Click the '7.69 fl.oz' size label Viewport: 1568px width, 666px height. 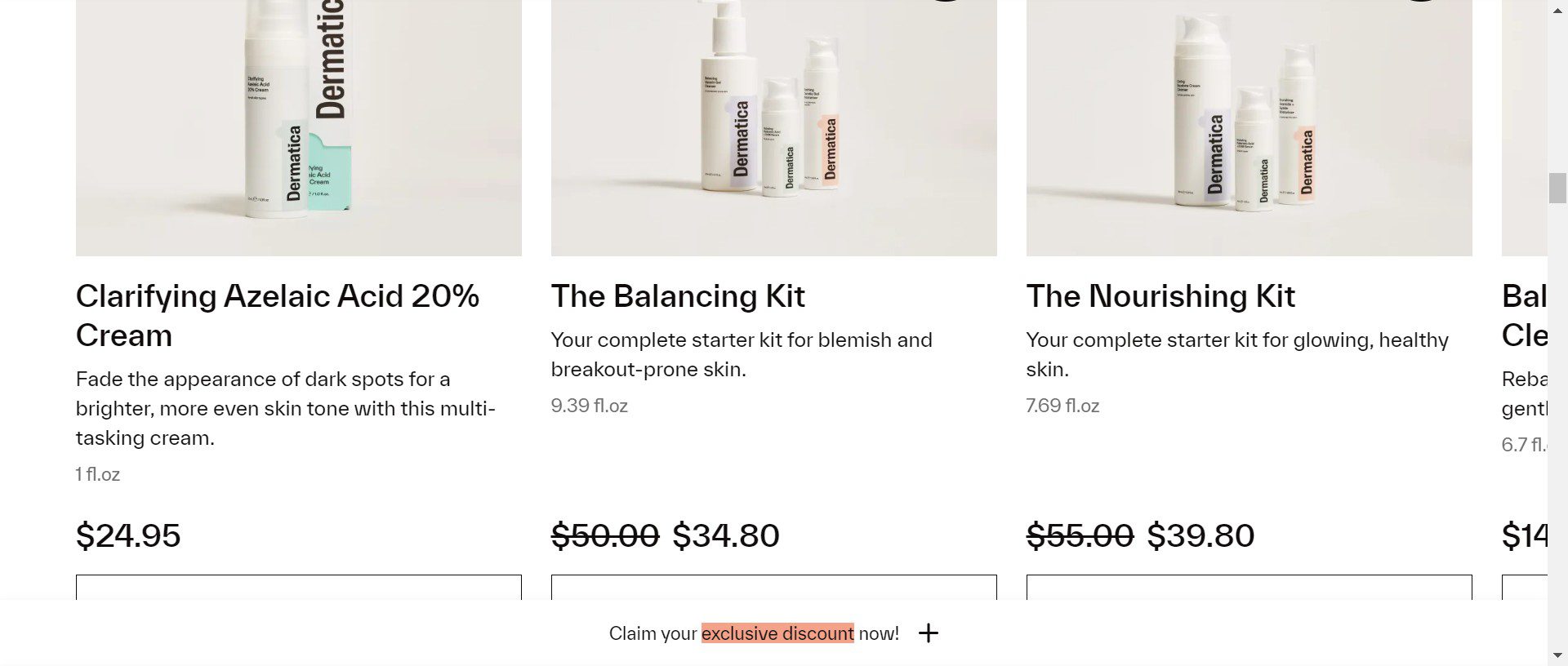point(1062,406)
